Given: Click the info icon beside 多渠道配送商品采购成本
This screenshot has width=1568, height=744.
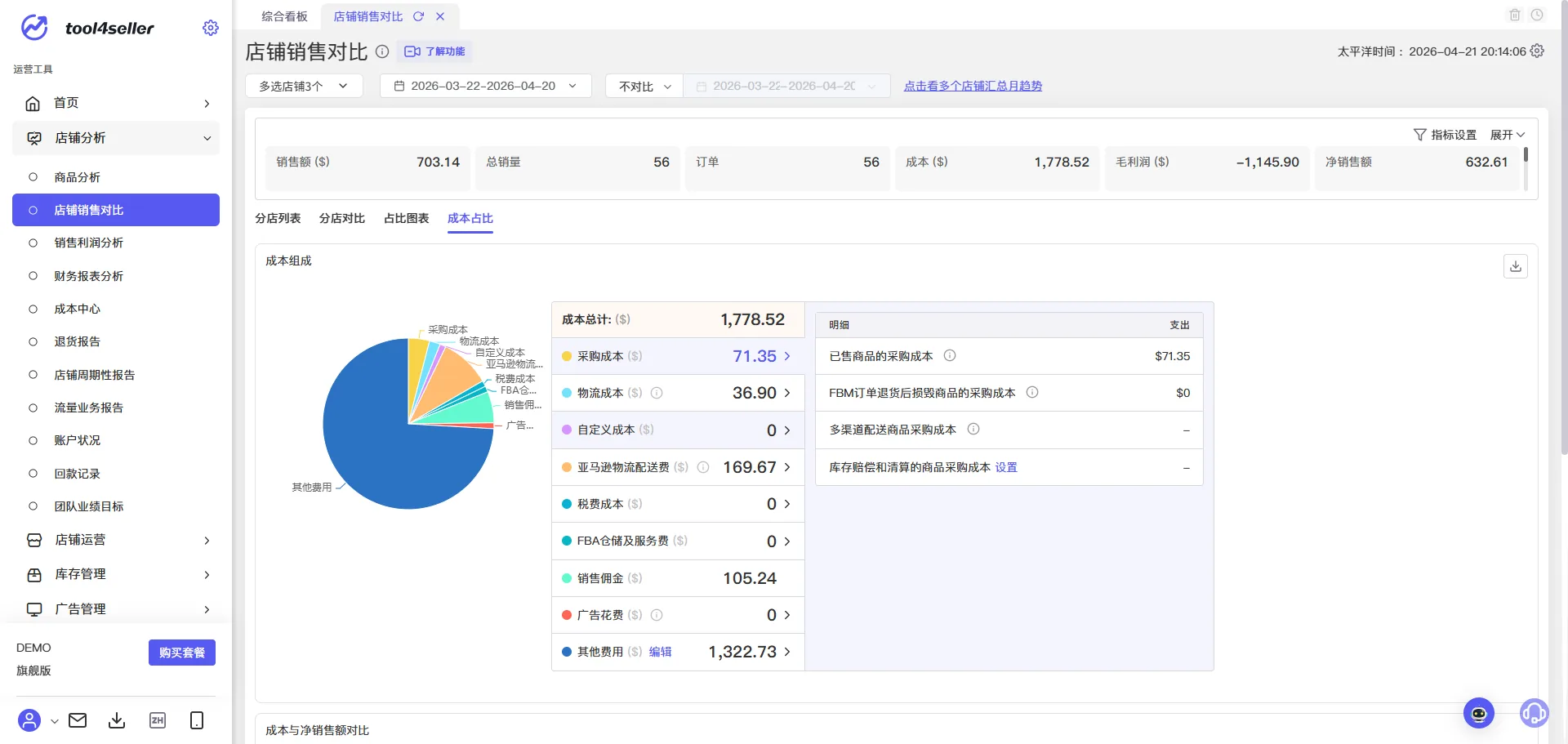Looking at the screenshot, I should (973, 429).
